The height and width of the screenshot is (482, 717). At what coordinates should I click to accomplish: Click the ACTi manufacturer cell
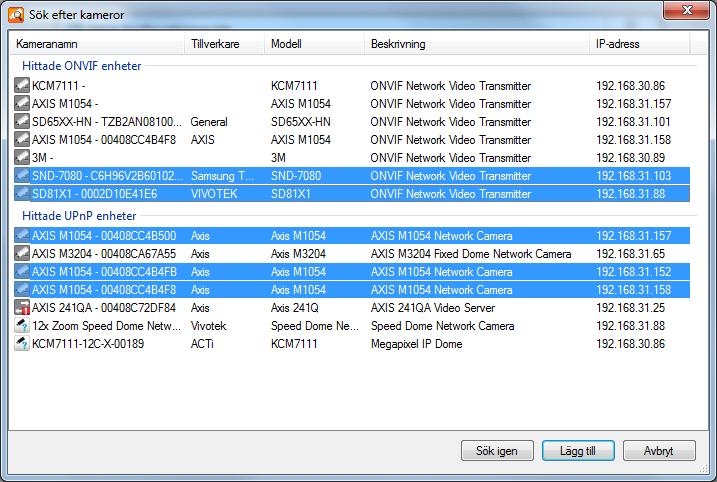(202, 344)
